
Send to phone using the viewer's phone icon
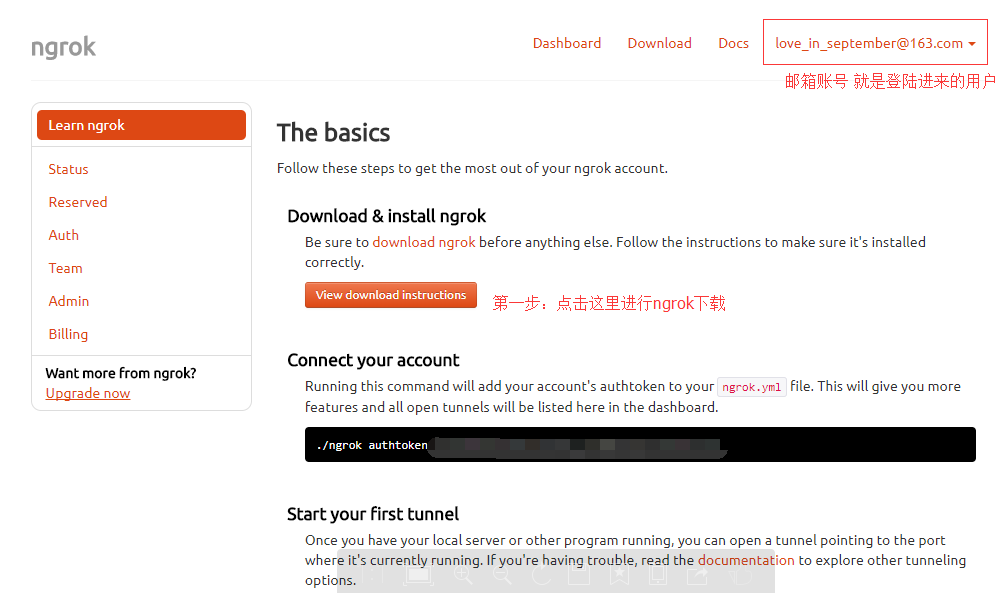[x=658, y=575]
